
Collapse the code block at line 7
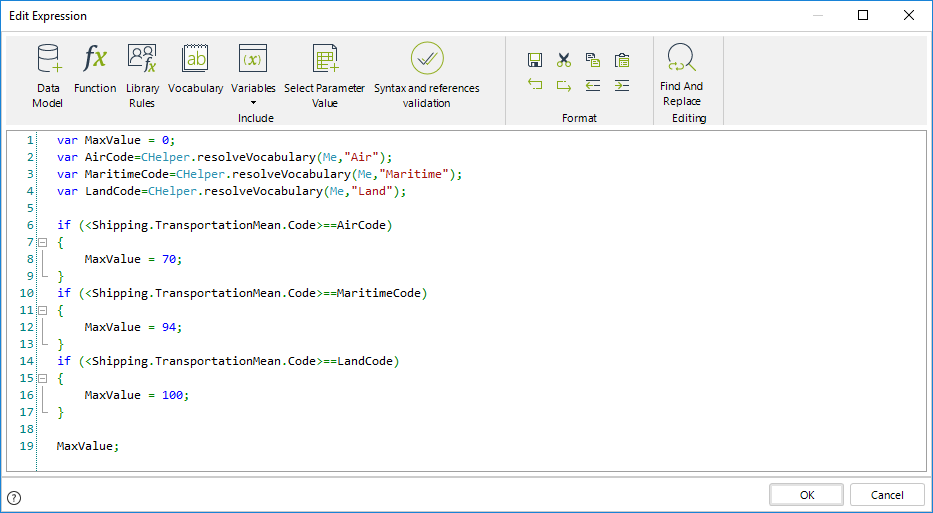tap(42, 242)
